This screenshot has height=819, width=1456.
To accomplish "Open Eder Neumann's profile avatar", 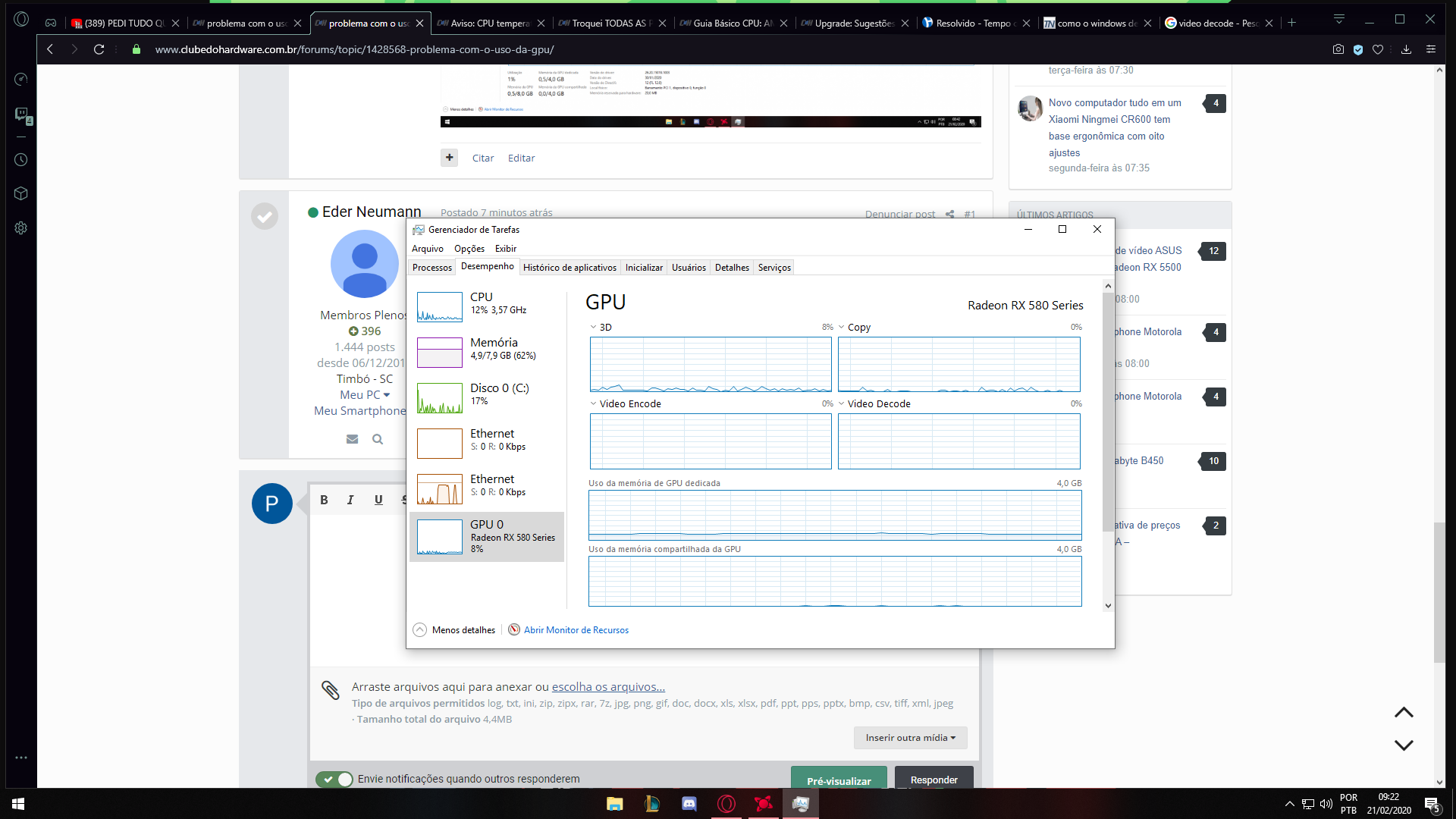I will tap(365, 264).
